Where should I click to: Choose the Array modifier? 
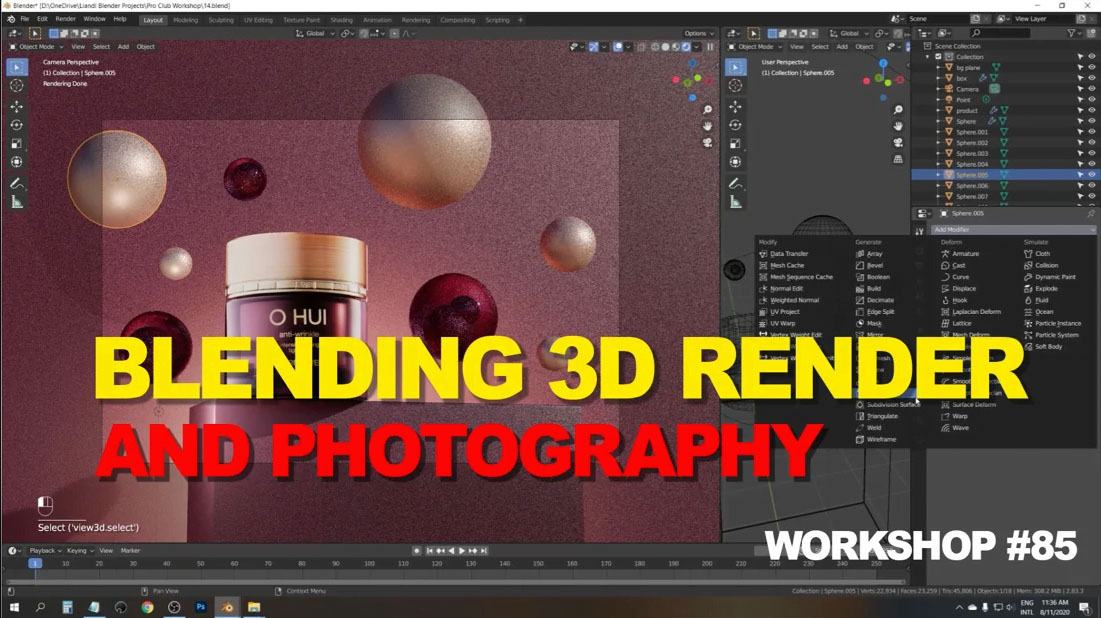[869, 254]
